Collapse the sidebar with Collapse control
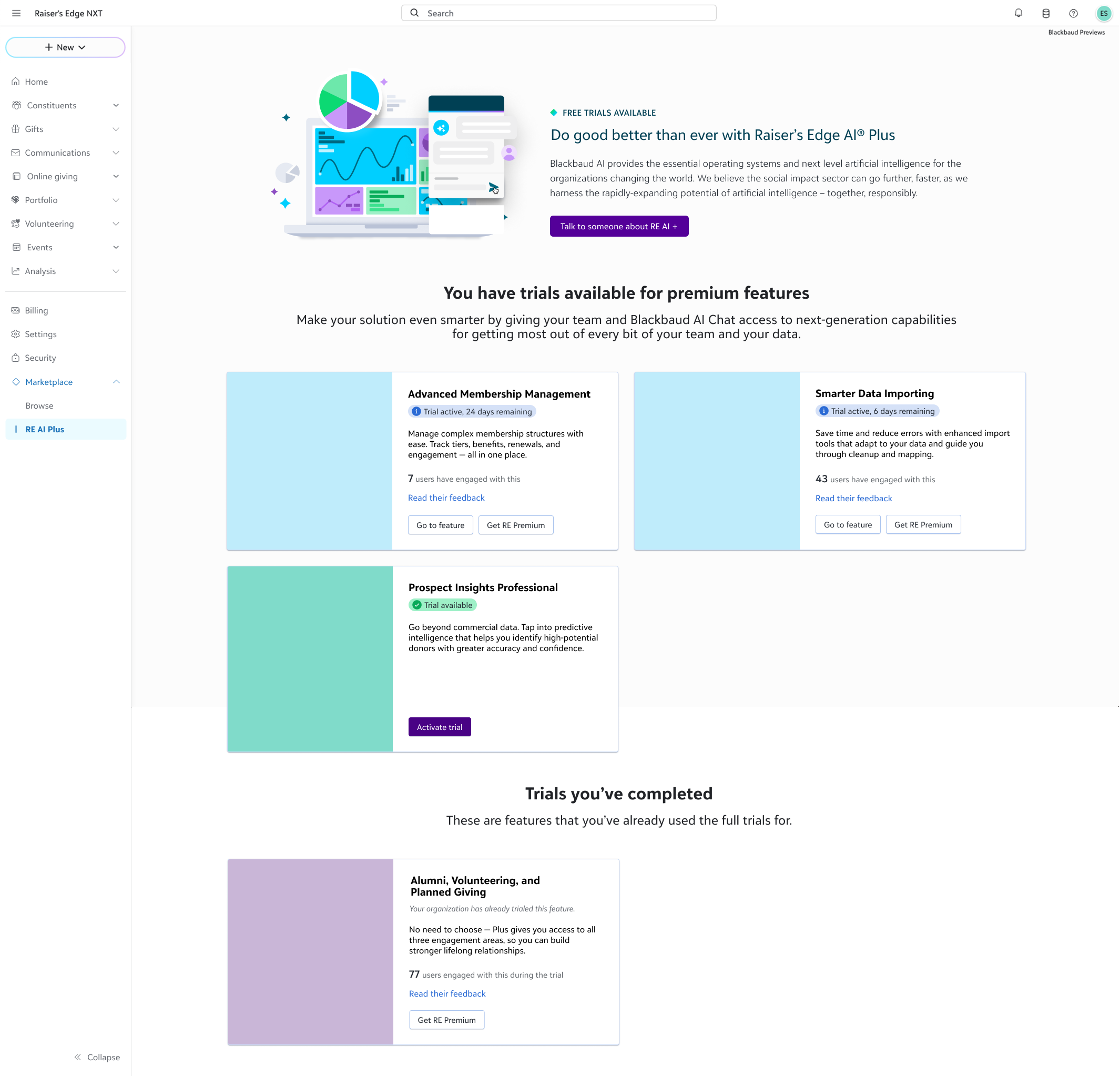1120x1076 pixels. [97, 1057]
